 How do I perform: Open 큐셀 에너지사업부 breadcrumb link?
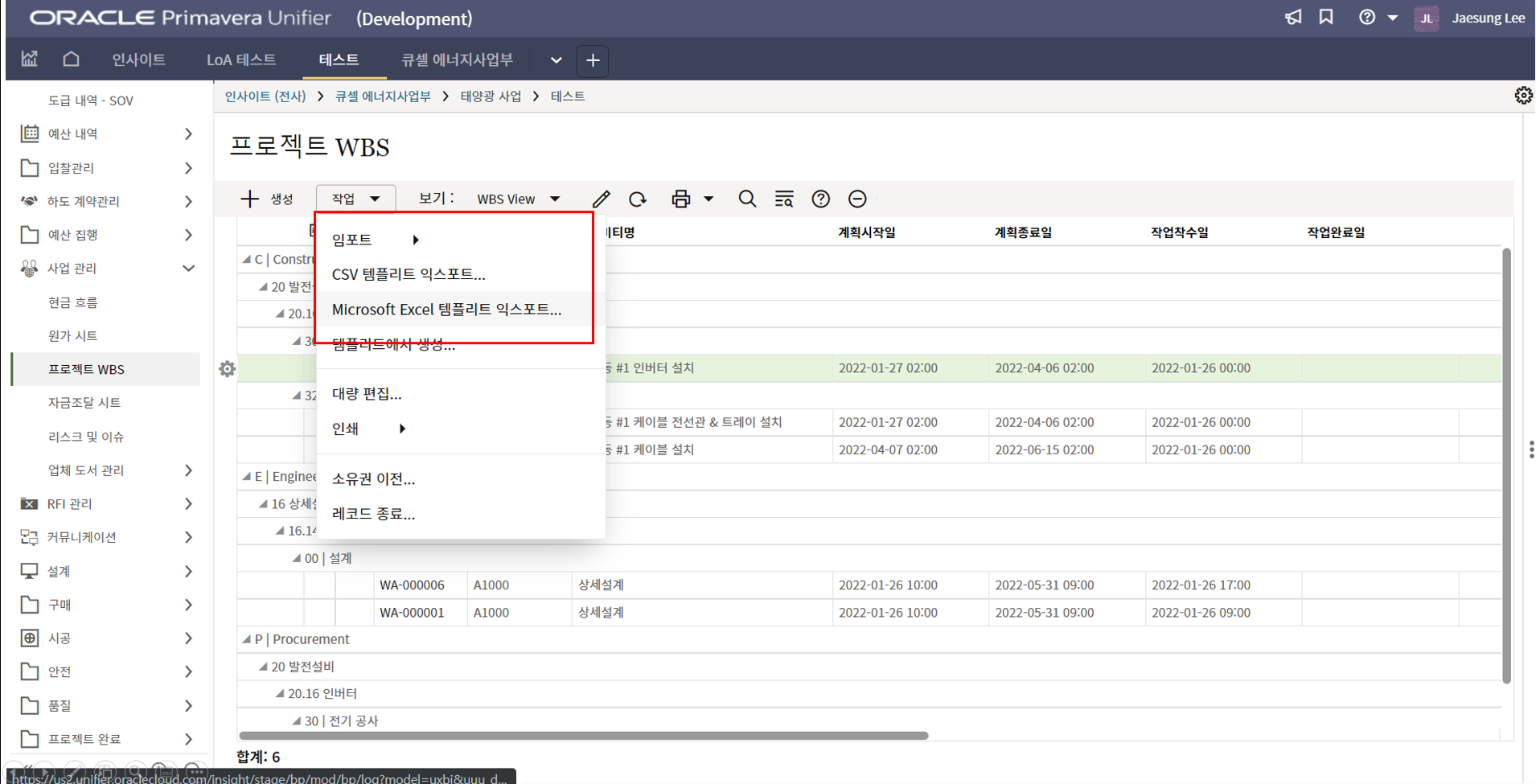pos(383,96)
